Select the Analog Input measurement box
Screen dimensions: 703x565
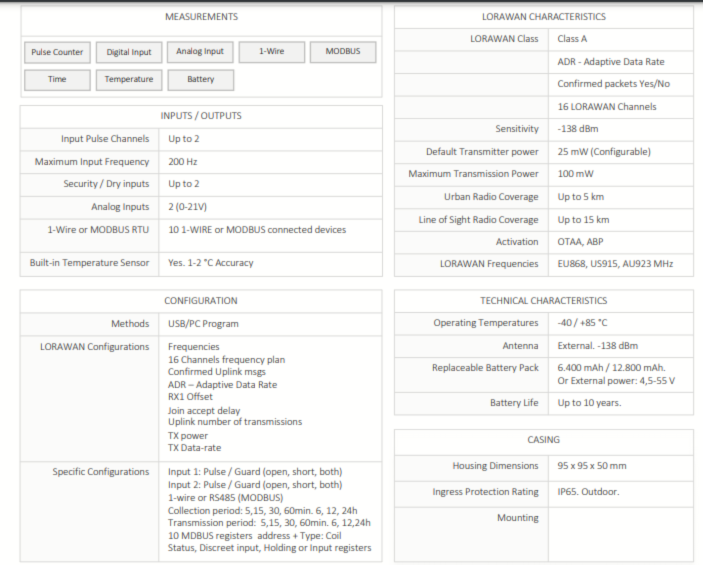[200, 52]
